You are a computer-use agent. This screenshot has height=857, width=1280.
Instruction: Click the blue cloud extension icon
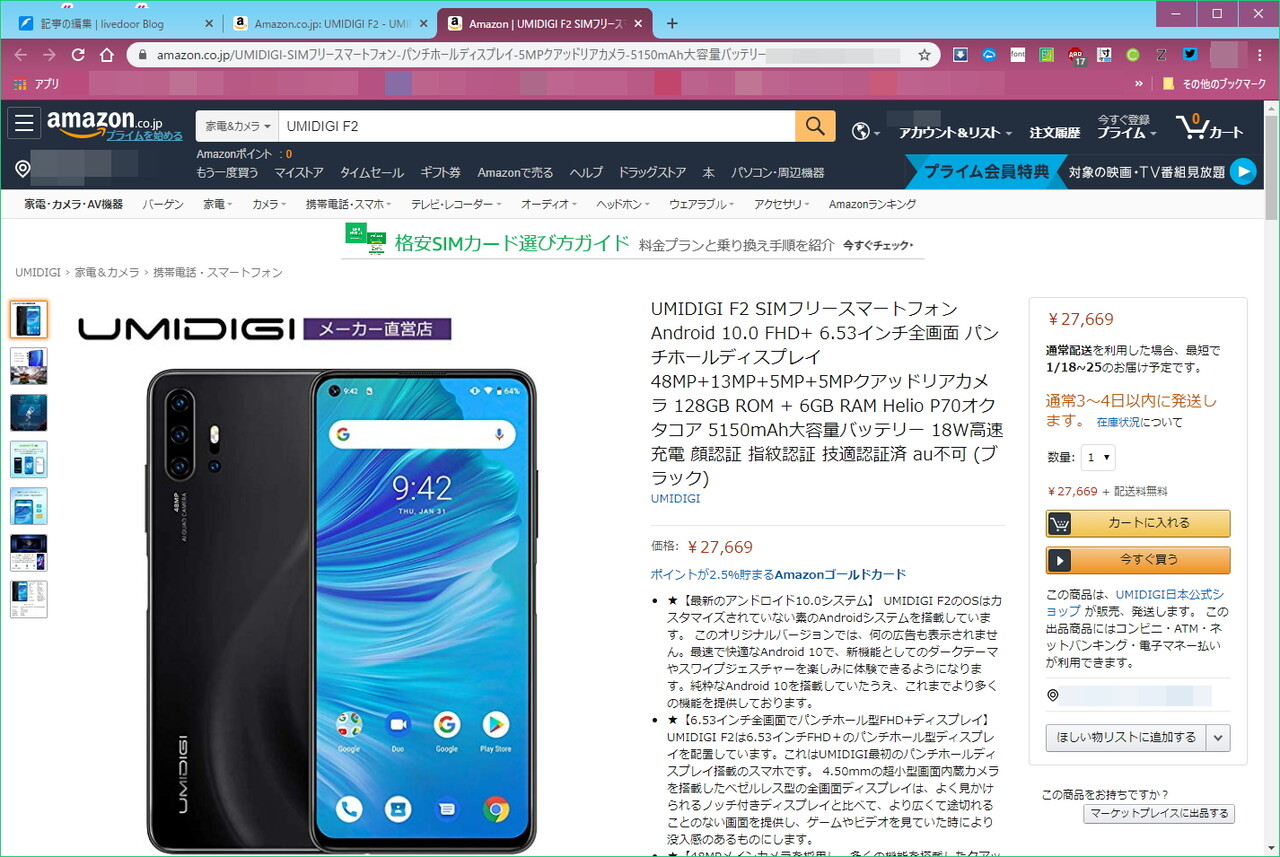click(989, 55)
